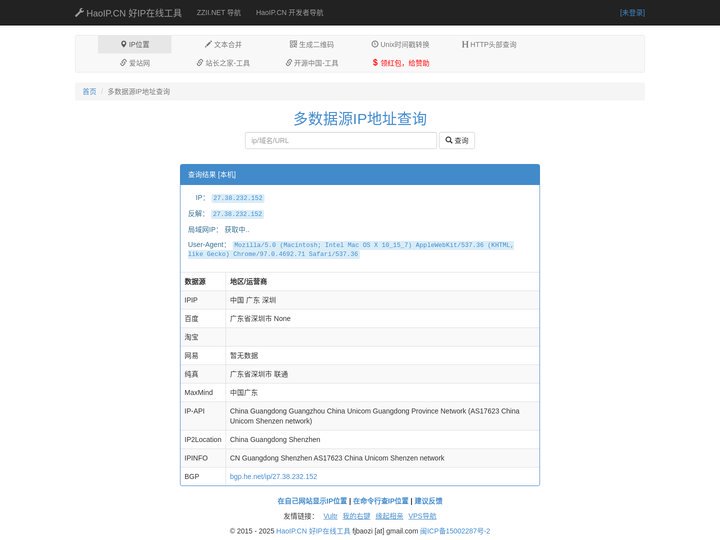
Task: Click the 查询结果 [本机] panel header
Action: click(x=360, y=174)
